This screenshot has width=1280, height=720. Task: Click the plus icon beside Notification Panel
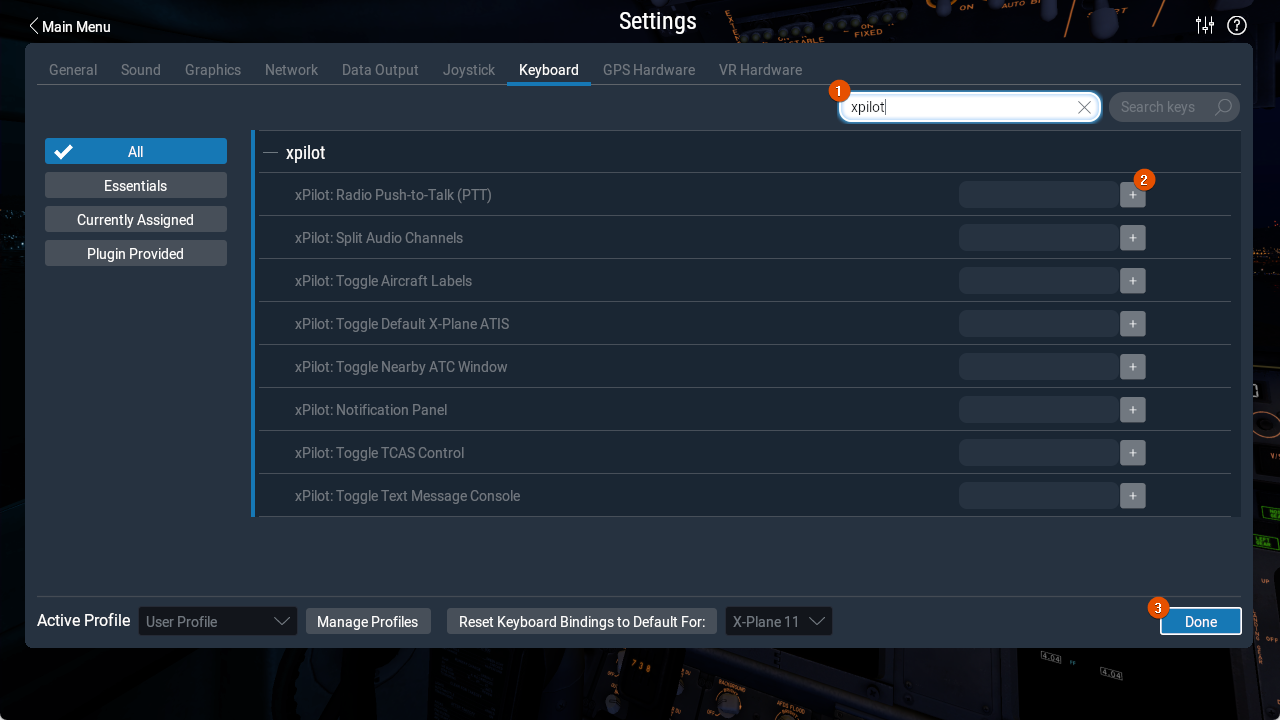tap(1132, 409)
